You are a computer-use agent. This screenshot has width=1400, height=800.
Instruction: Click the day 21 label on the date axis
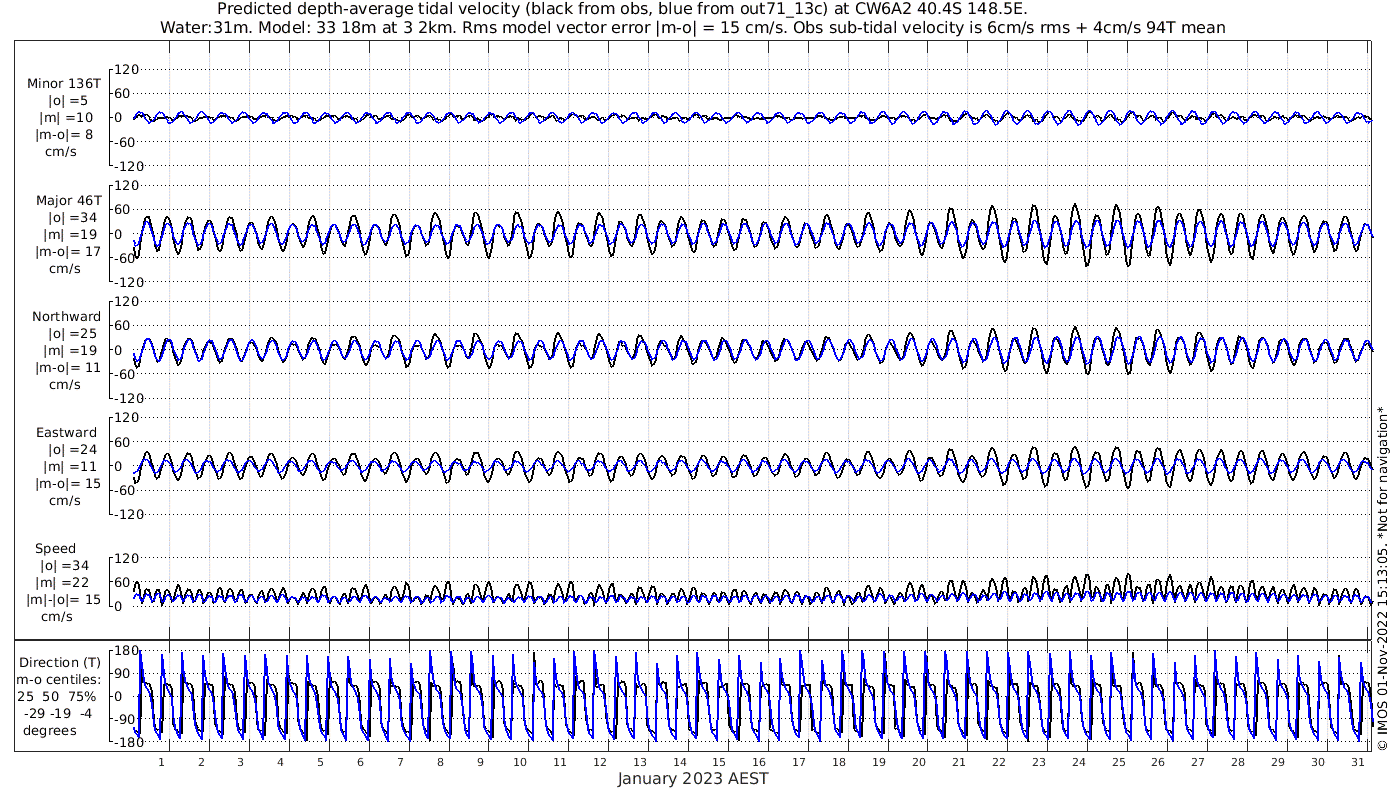(x=959, y=761)
